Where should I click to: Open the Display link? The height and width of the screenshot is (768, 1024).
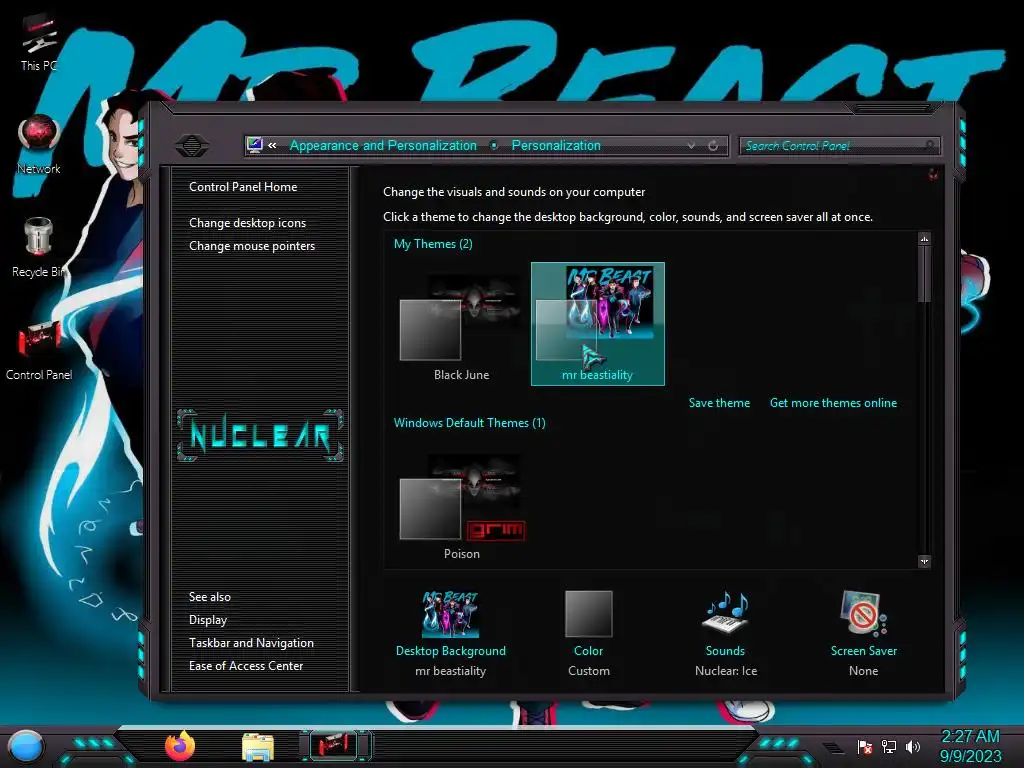tap(208, 620)
